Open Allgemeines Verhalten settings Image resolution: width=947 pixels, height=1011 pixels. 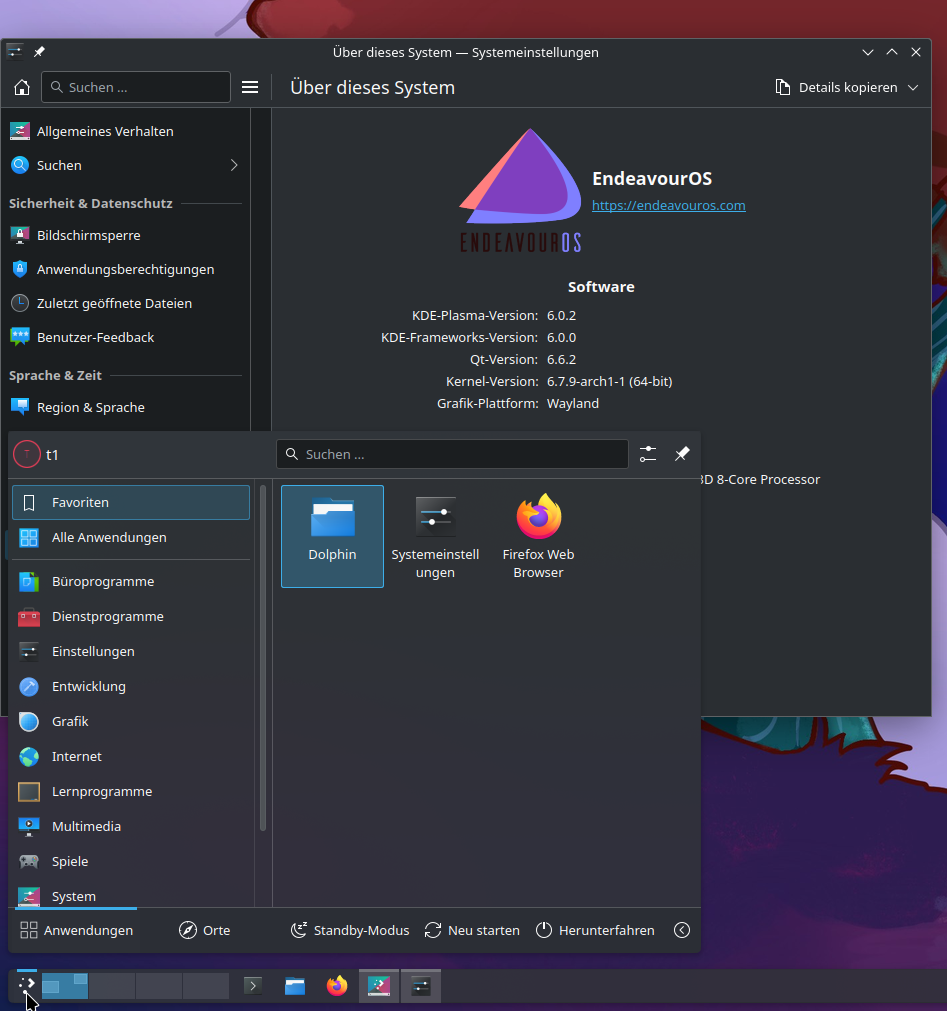126,131
